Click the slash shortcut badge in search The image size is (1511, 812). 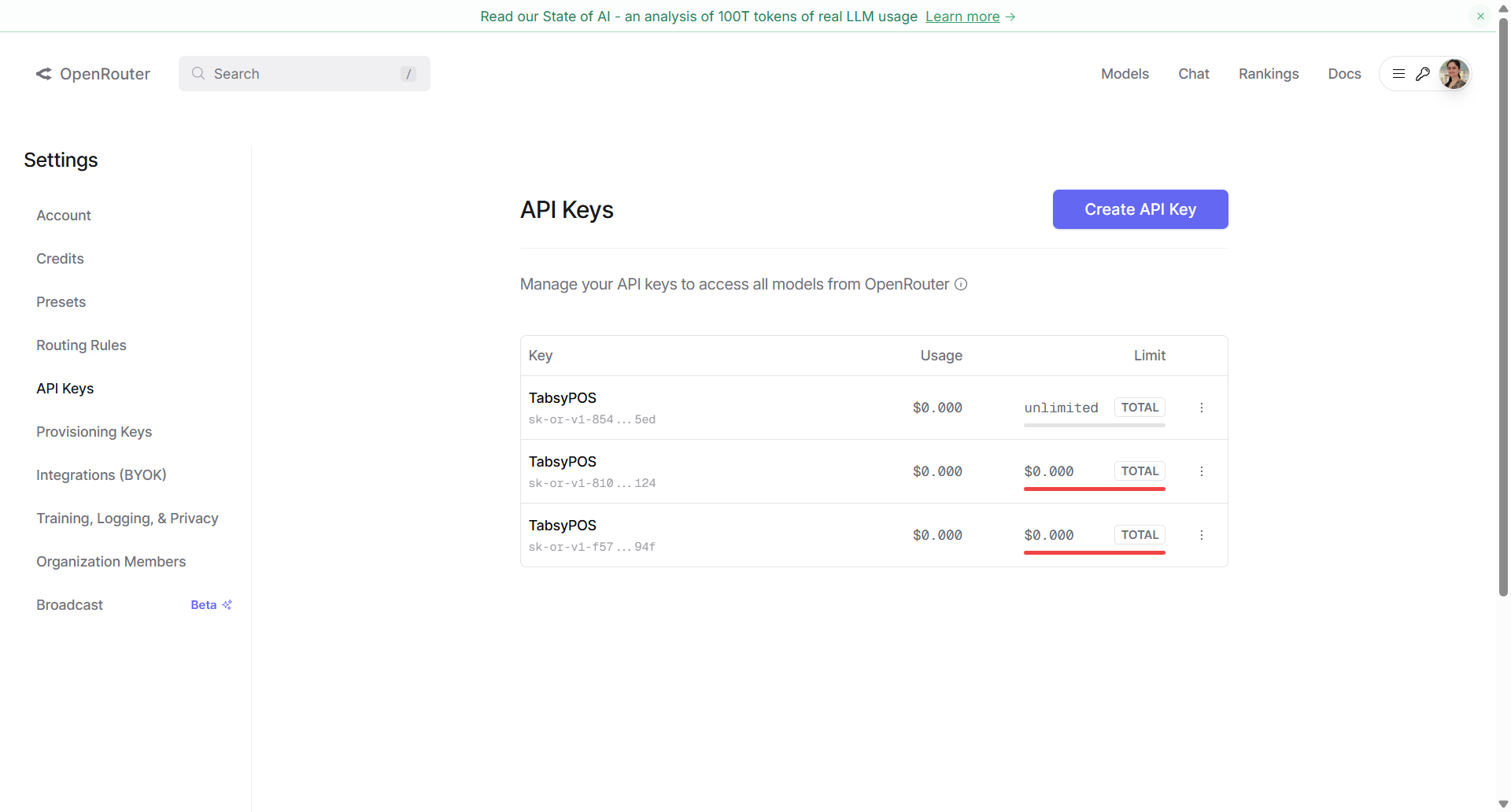coord(408,74)
